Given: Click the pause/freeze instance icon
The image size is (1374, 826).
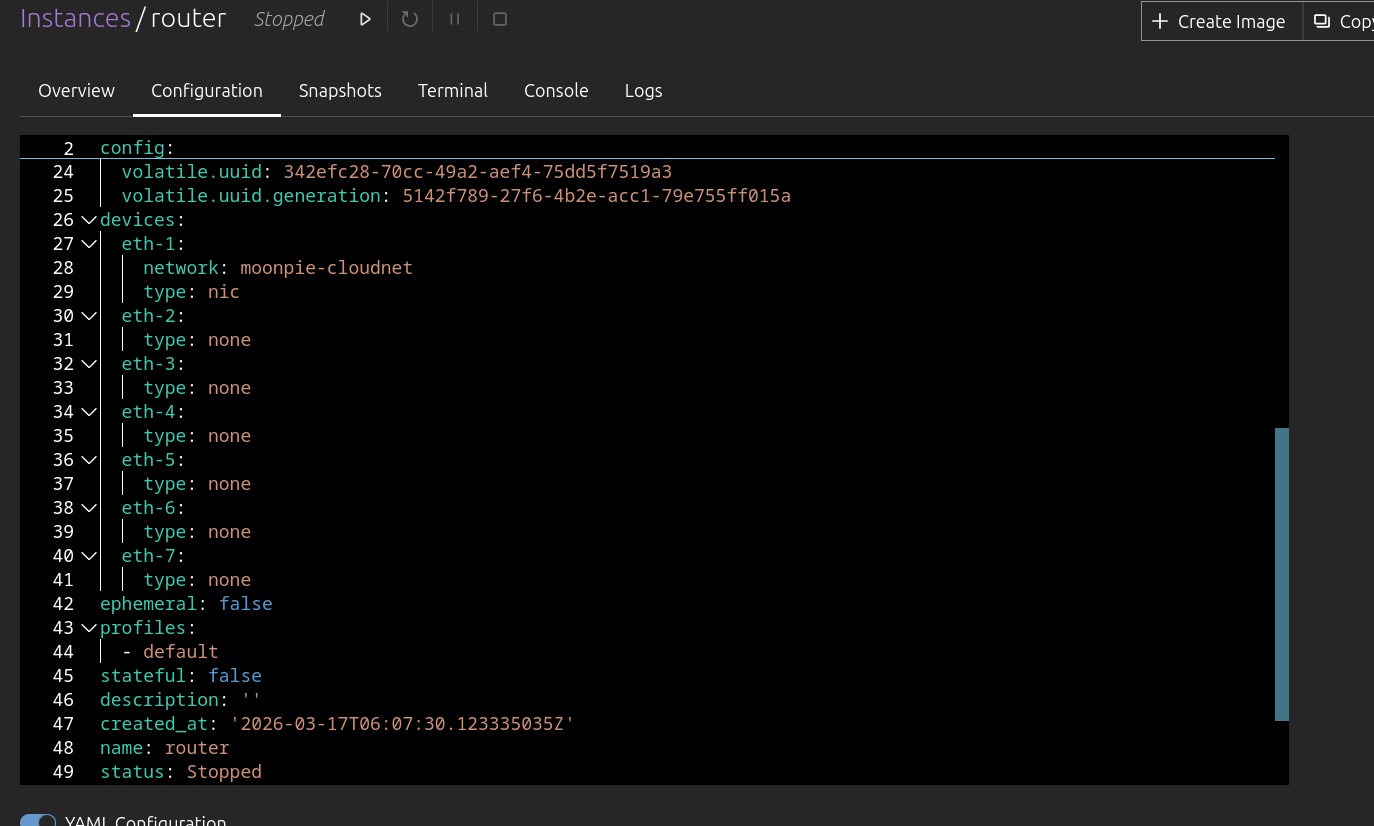Looking at the screenshot, I should pos(455,19).
